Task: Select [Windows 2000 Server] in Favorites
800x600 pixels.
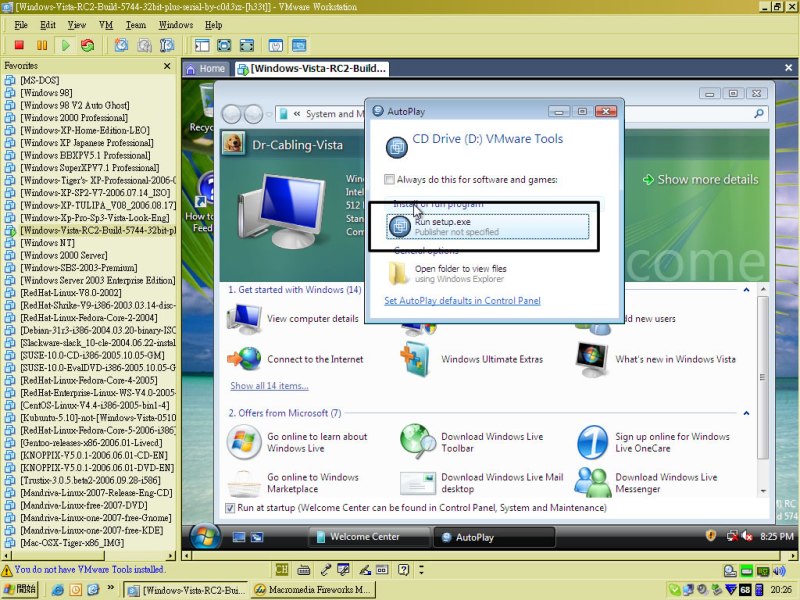Action: (64, 255)
